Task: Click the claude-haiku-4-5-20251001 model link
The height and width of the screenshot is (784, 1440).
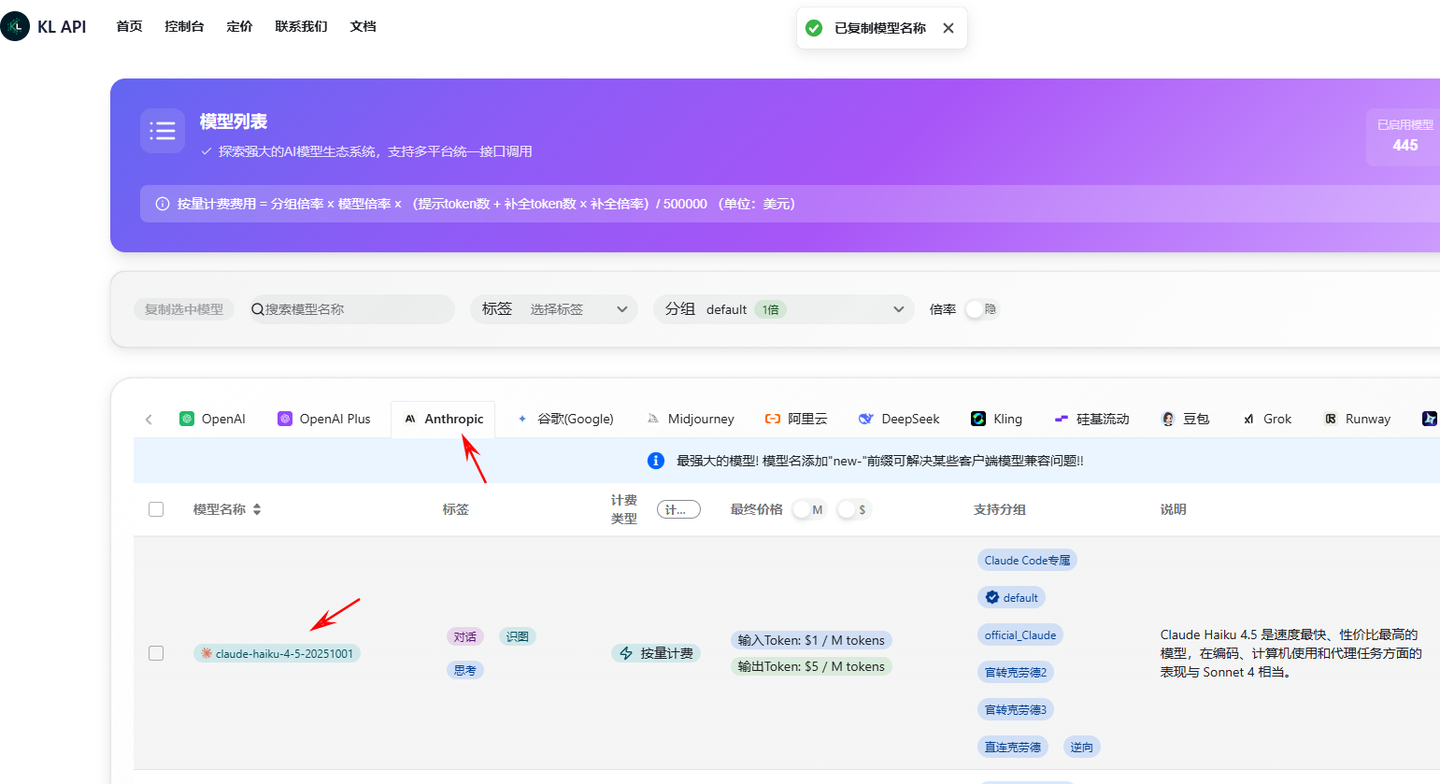Action: [x=277, y=653]
